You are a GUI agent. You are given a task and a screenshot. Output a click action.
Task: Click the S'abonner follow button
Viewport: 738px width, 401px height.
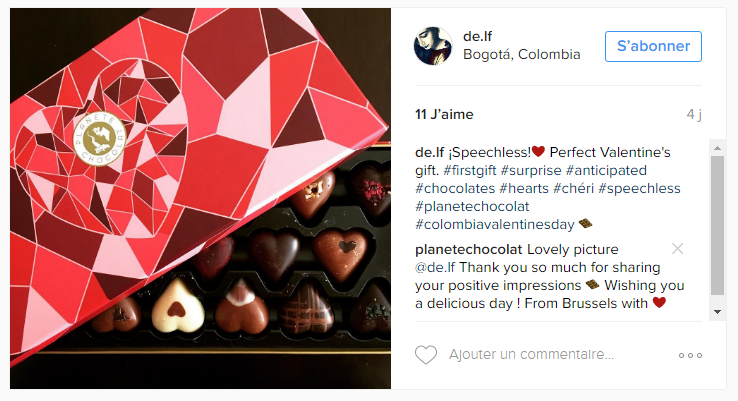tap(653, 46)
